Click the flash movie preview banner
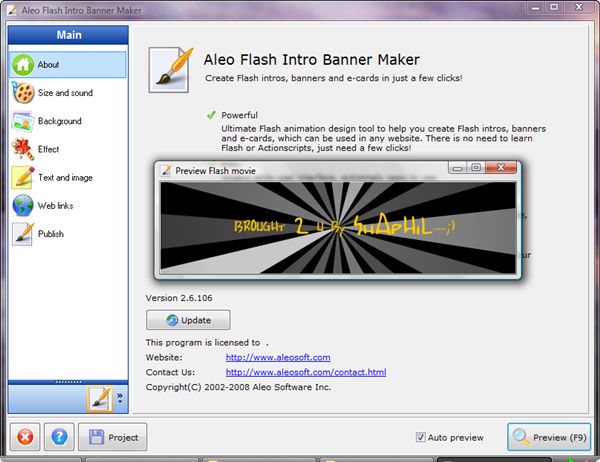This screenshot has width=600, height=462. (x=338, y=227)
